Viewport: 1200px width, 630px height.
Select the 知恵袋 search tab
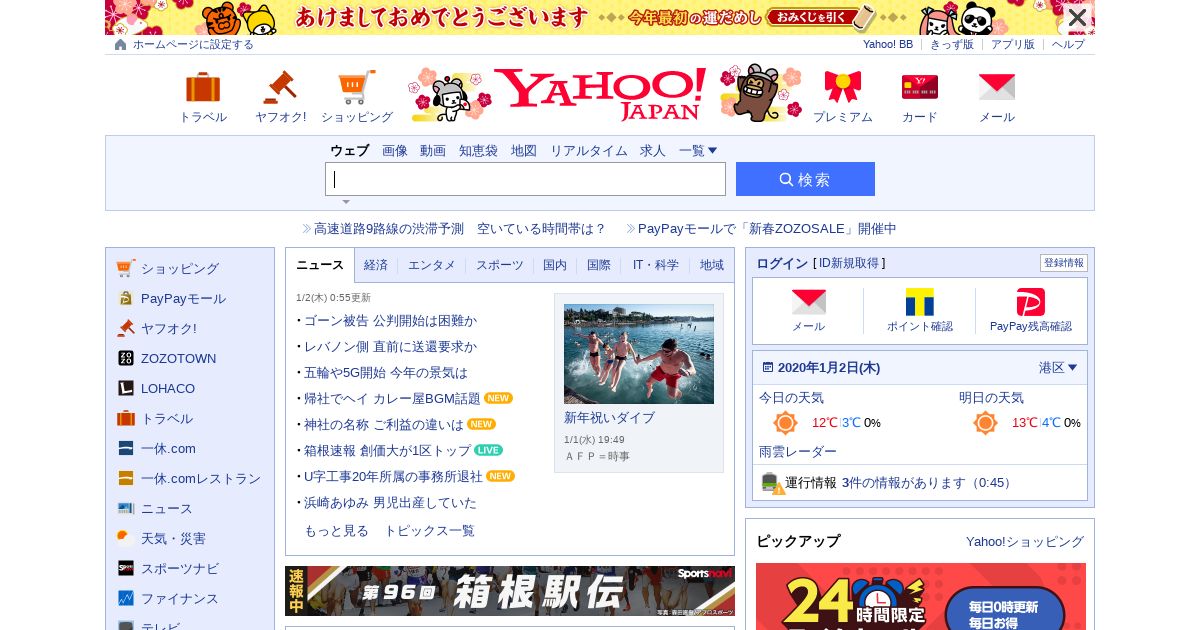tap(478, 150)
